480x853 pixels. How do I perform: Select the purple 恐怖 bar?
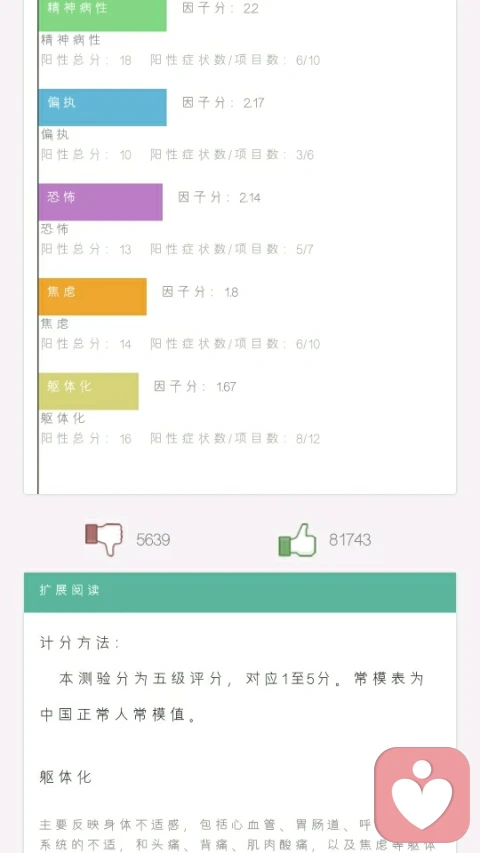coord(101,202)
